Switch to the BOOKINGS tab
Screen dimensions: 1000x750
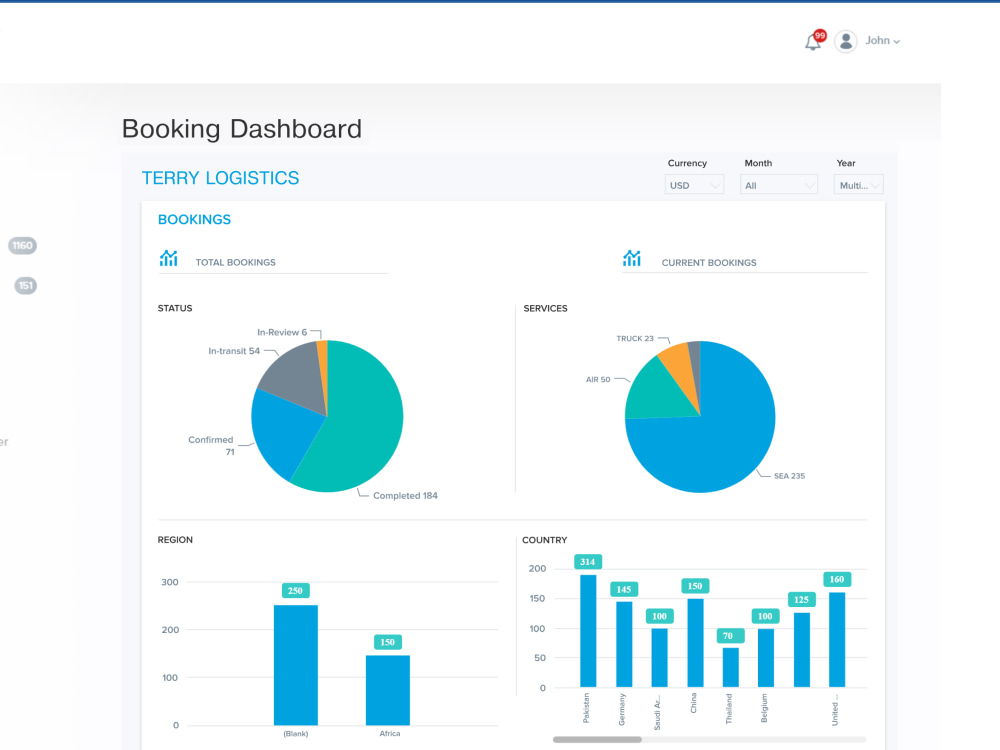pos(193,219)
